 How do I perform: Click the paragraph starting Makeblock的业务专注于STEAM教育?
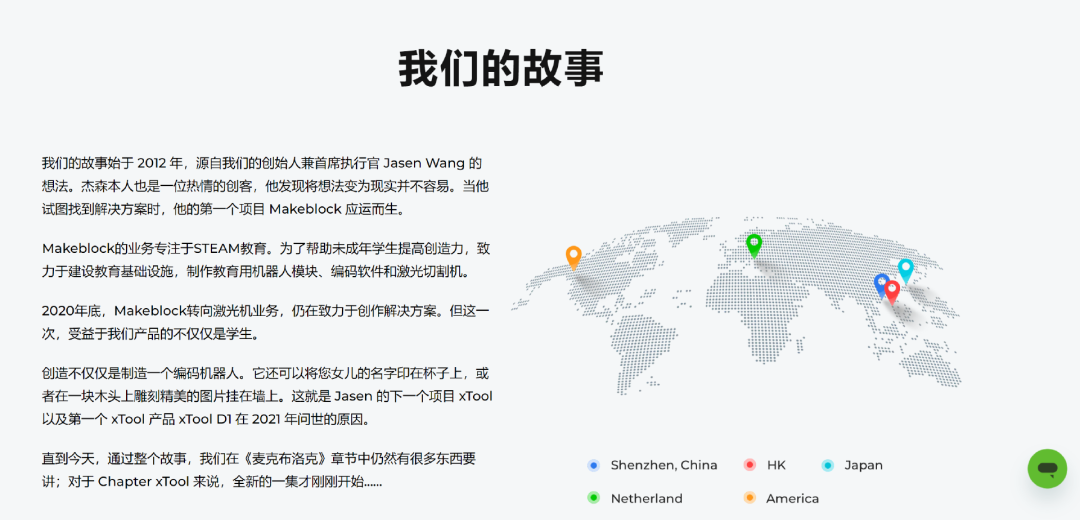(x=266, y=260)
